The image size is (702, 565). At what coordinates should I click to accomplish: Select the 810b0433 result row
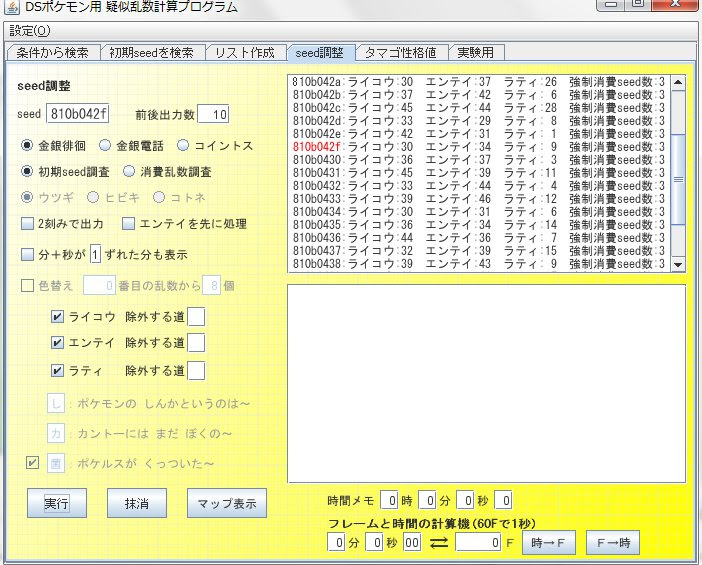[x=479, y=199]
